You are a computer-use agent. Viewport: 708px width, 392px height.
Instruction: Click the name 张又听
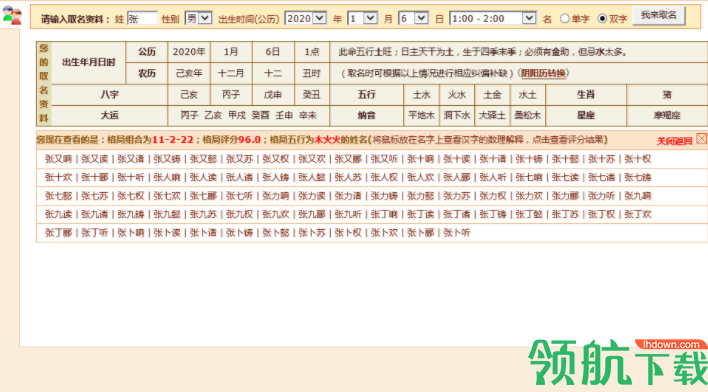tap(384, 159)
